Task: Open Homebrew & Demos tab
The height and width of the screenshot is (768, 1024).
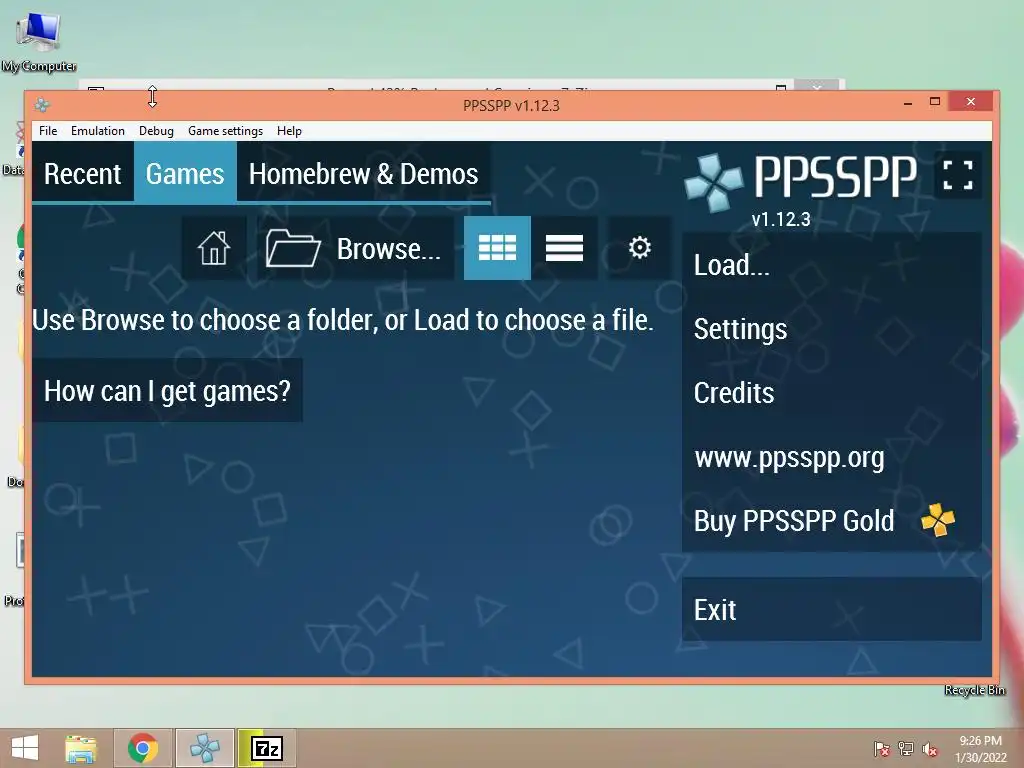Action: click(x=363, y=174)
